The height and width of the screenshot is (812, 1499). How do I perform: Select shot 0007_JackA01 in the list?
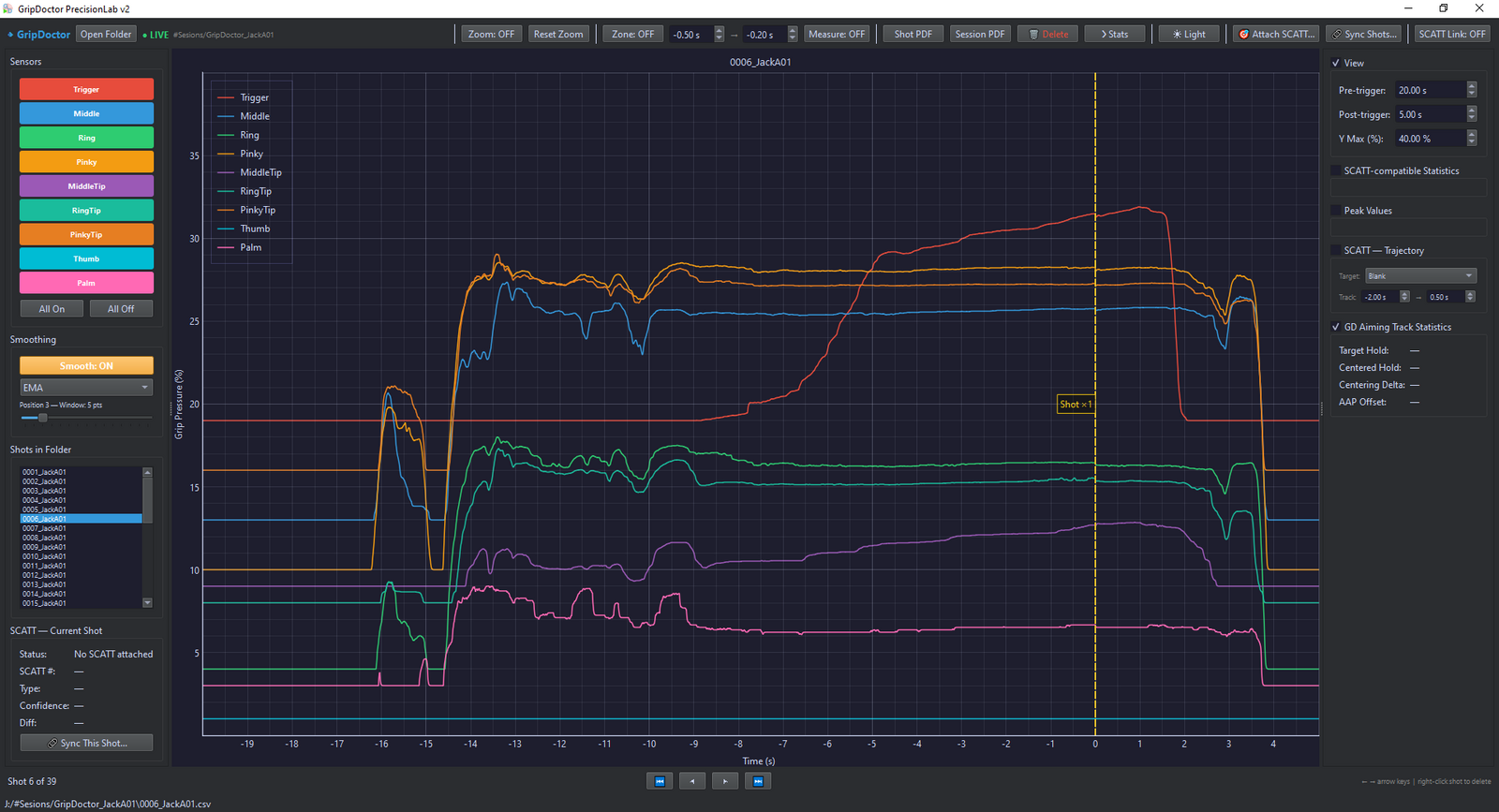(x=81, y=528)
